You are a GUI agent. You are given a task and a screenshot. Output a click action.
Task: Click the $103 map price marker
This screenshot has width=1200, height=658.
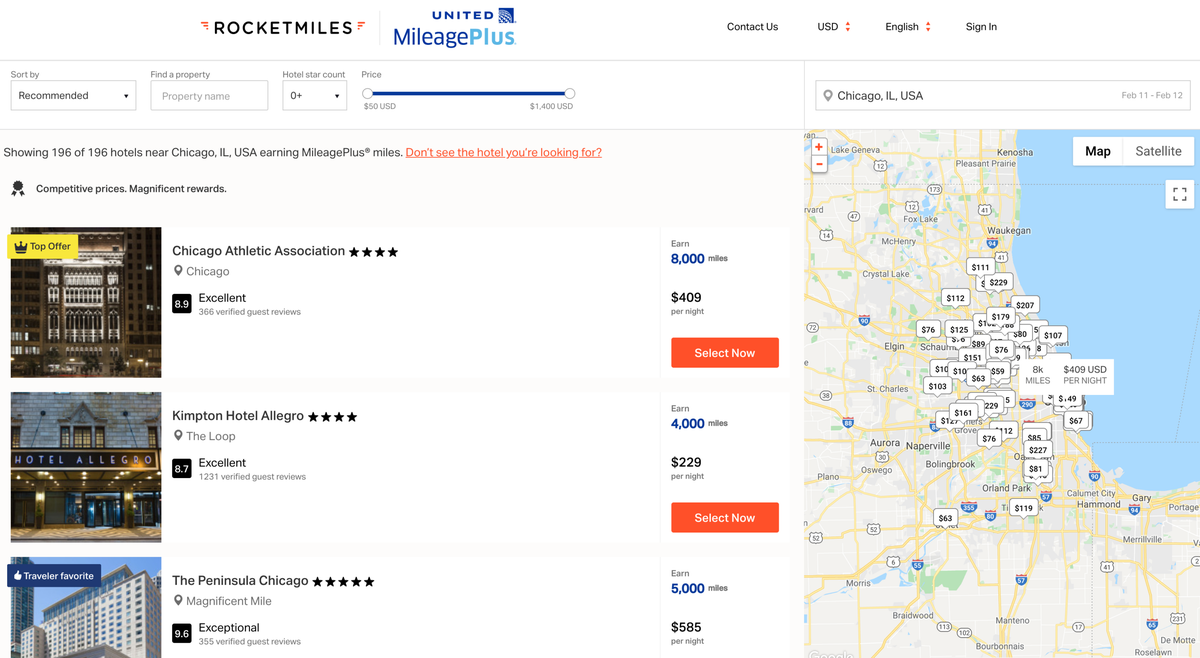click(937, 386)
